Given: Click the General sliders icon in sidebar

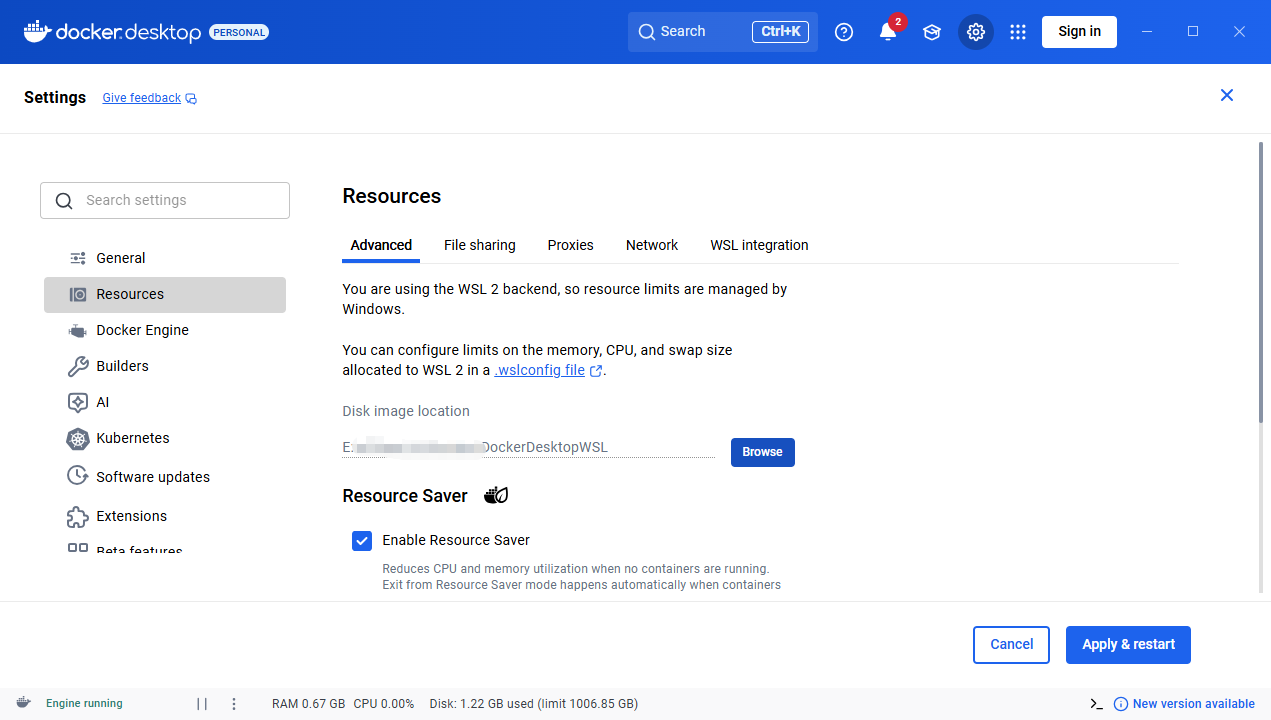Looking at the screenshot, I should [78, 258].
